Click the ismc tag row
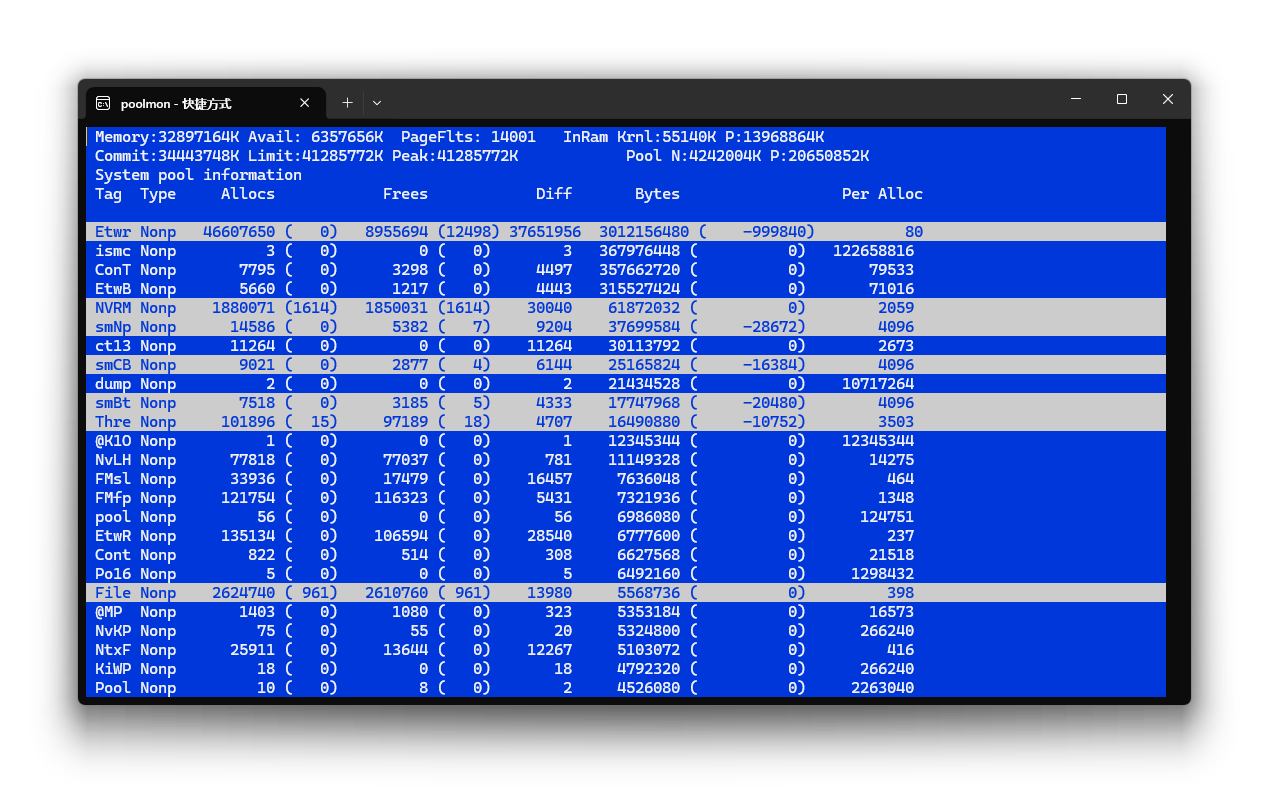The image size is (1272, 796). pos(626,251)
